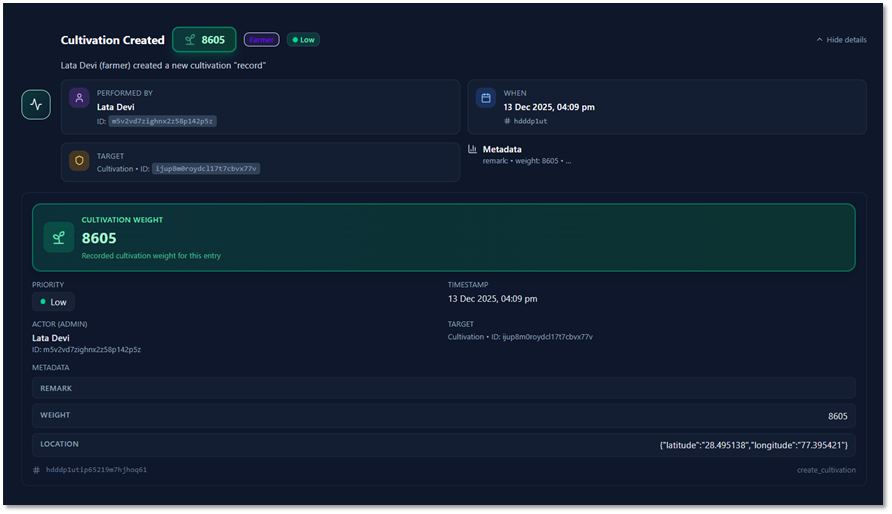892x514 pixels.
Task: Click target ID code ijup8m0roydcl17t7cbvx77v
Action: click(205, 169)
